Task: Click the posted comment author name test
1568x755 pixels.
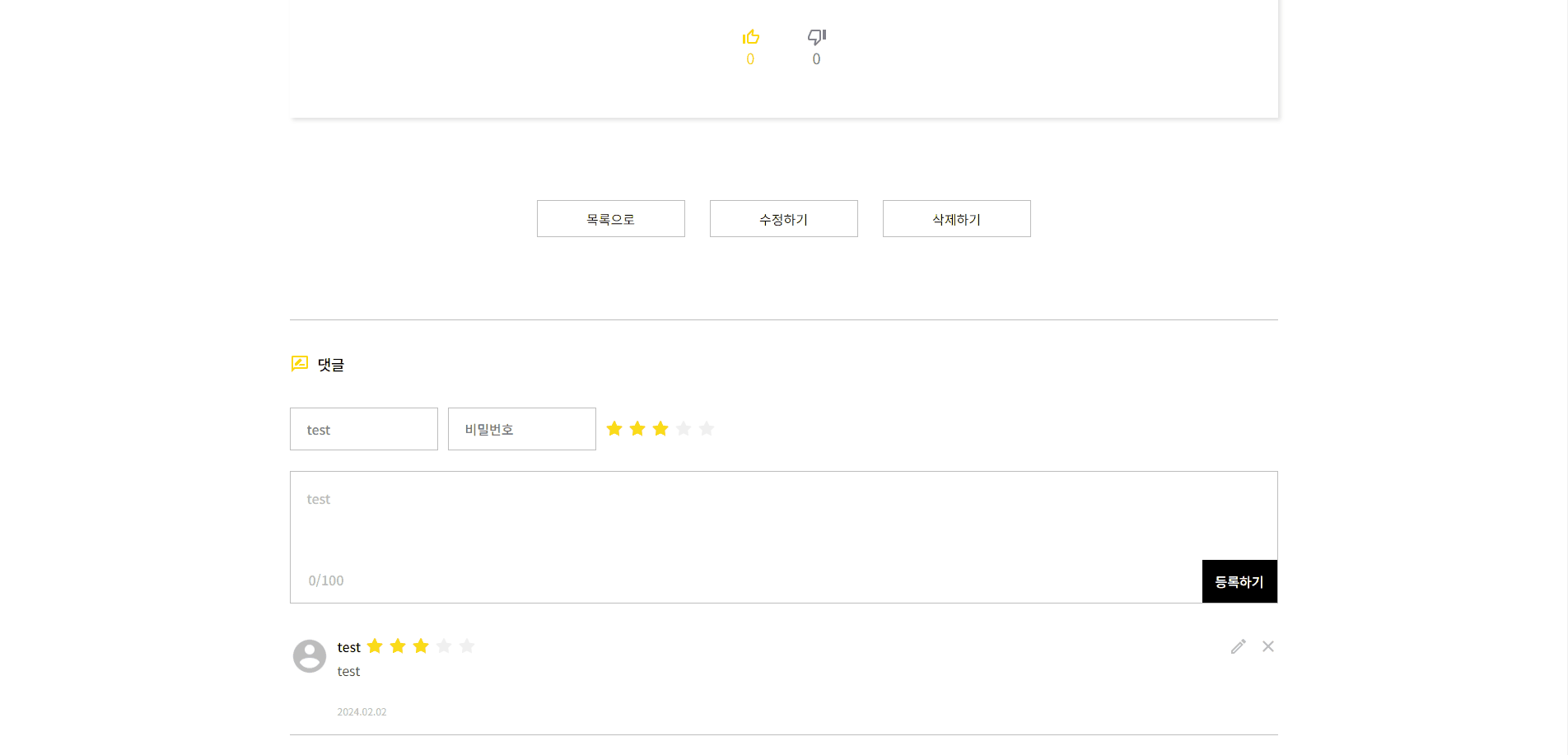Action: coord(349,647)
